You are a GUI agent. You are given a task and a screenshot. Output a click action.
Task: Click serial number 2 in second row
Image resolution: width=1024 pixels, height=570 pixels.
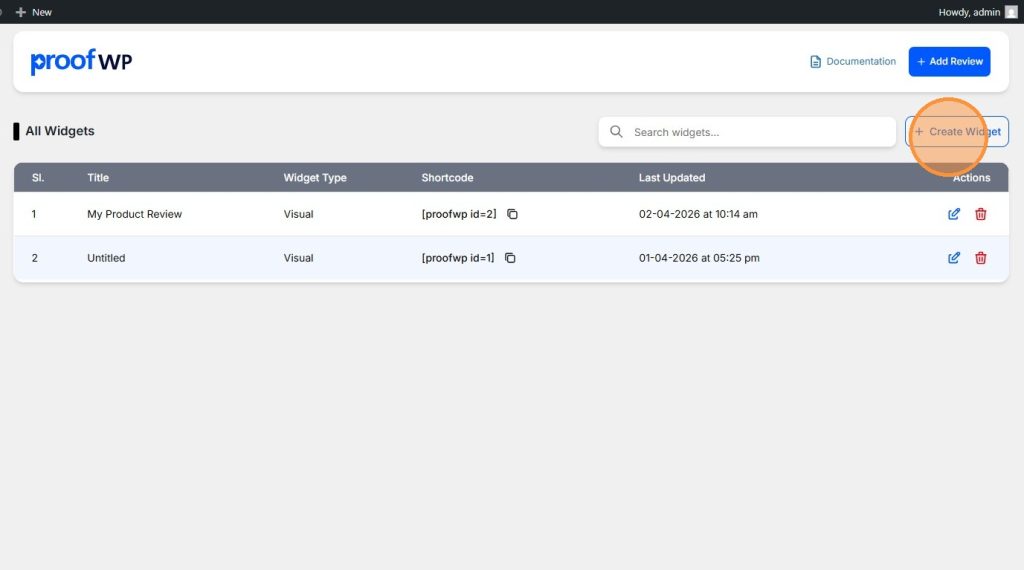[35, 258]
